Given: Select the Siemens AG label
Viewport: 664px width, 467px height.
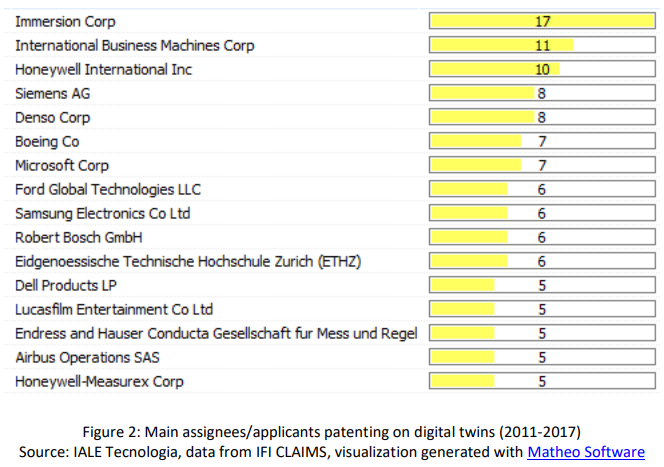Looking at the screenshot, I should tap(53, 94).
